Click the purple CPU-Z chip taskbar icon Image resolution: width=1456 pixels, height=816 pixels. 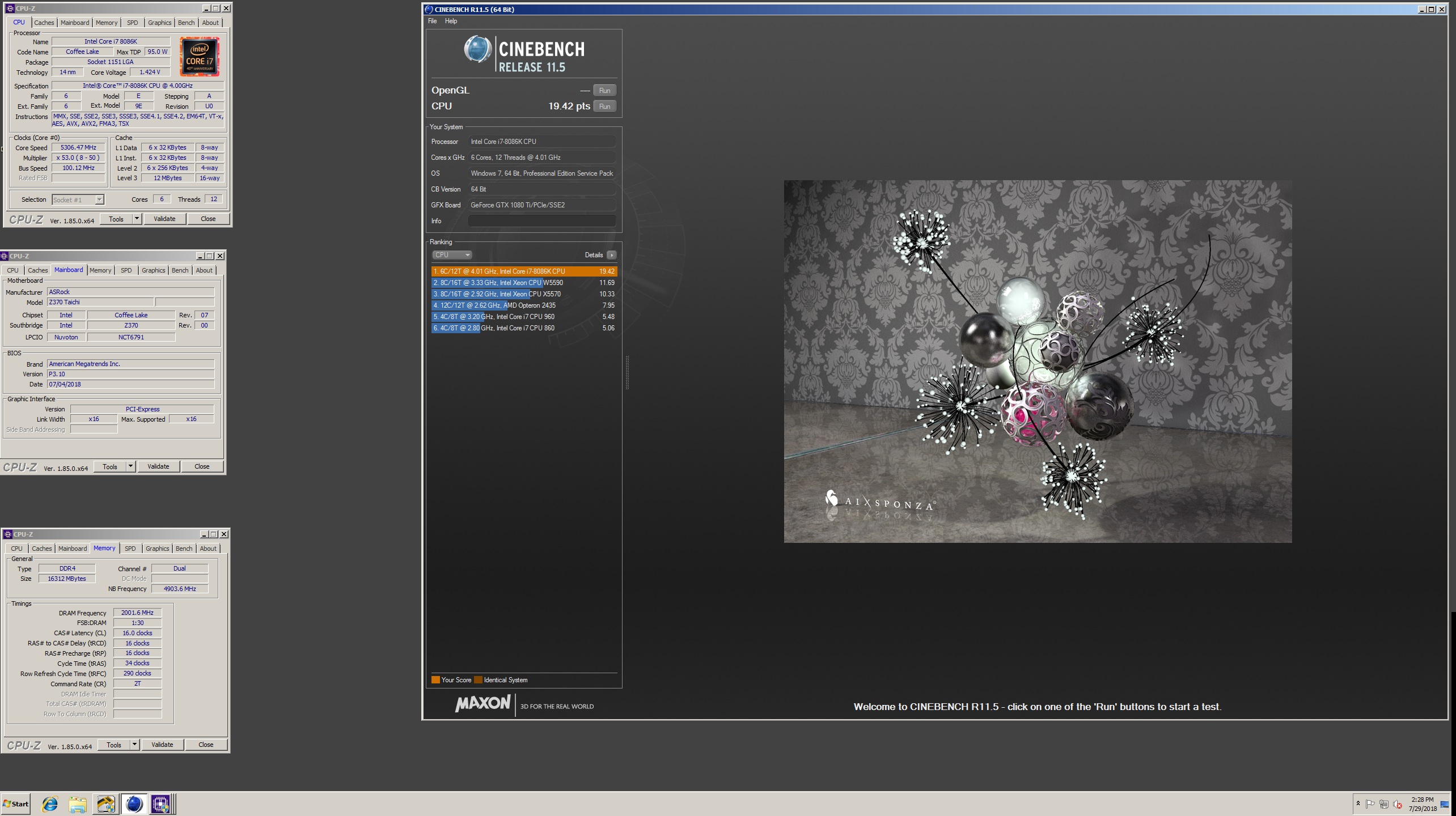tap(160, 804)
